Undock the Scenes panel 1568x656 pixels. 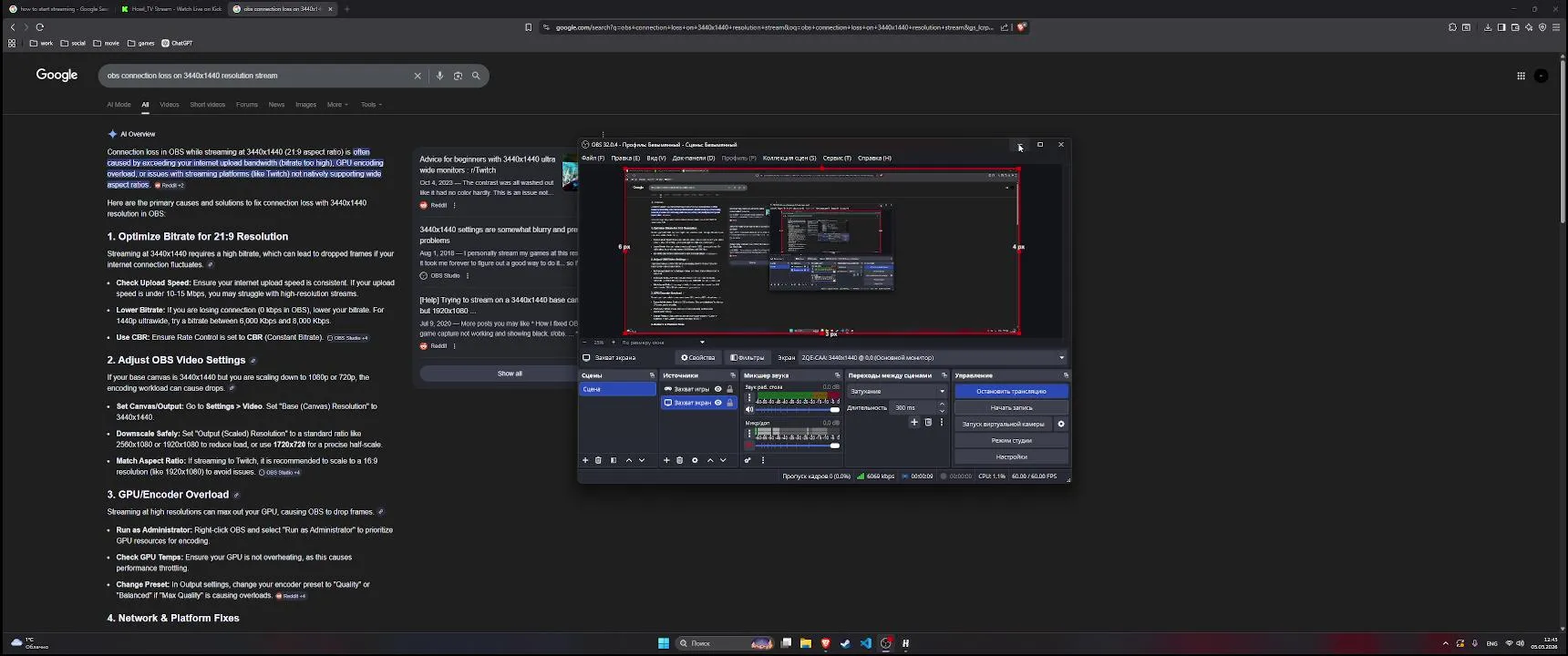[652, 375]
